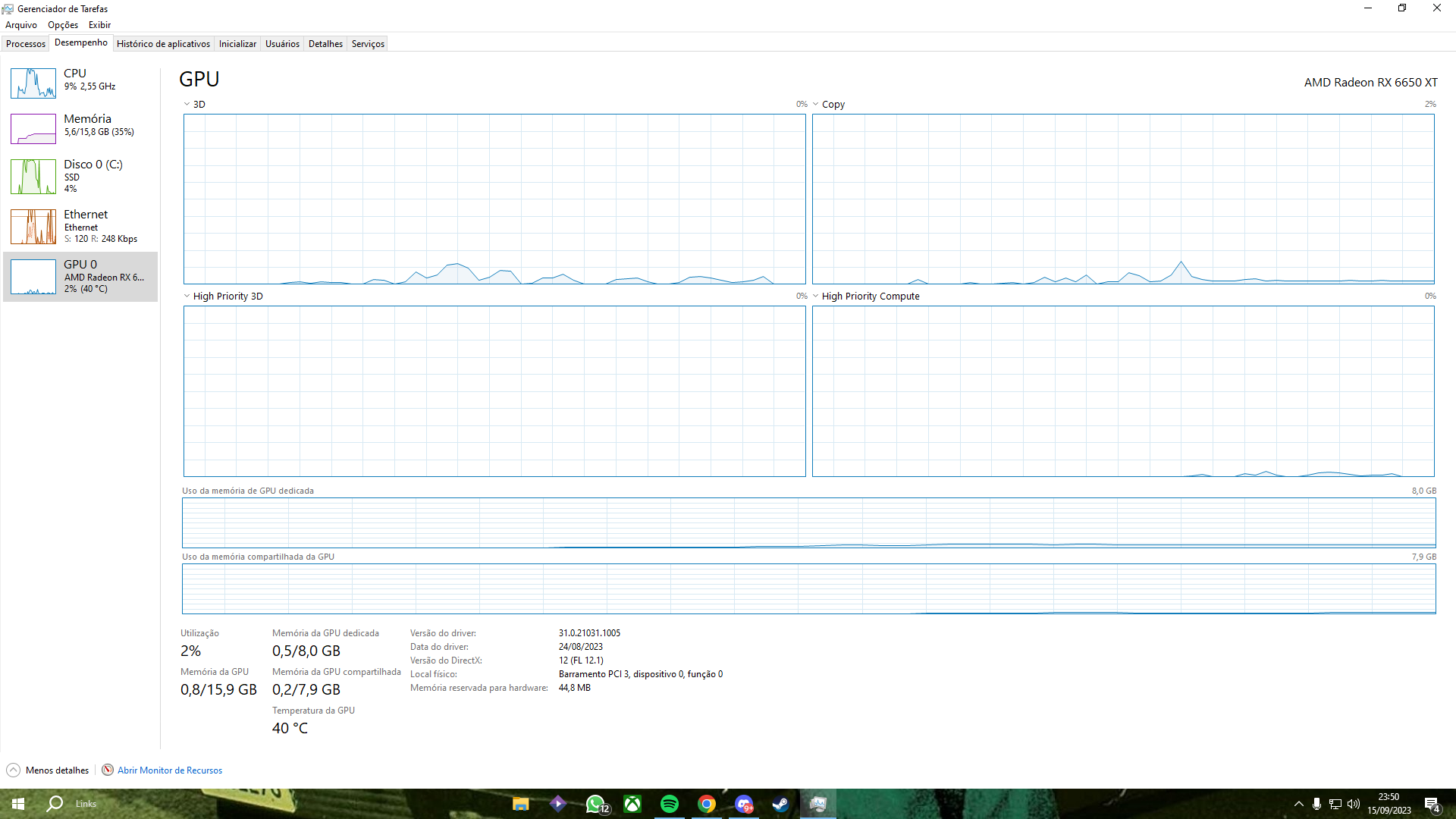The width and height of the screenshot is (1456, 819).
Task: Open the Arquivo menu
Action: coord(21,25)
